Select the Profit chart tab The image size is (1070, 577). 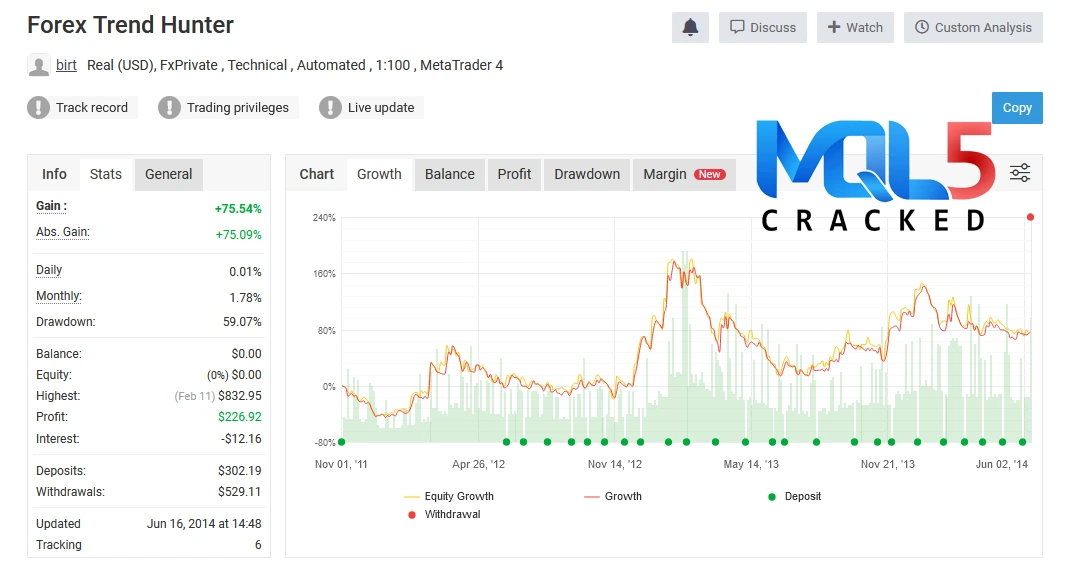pos(515,174)
